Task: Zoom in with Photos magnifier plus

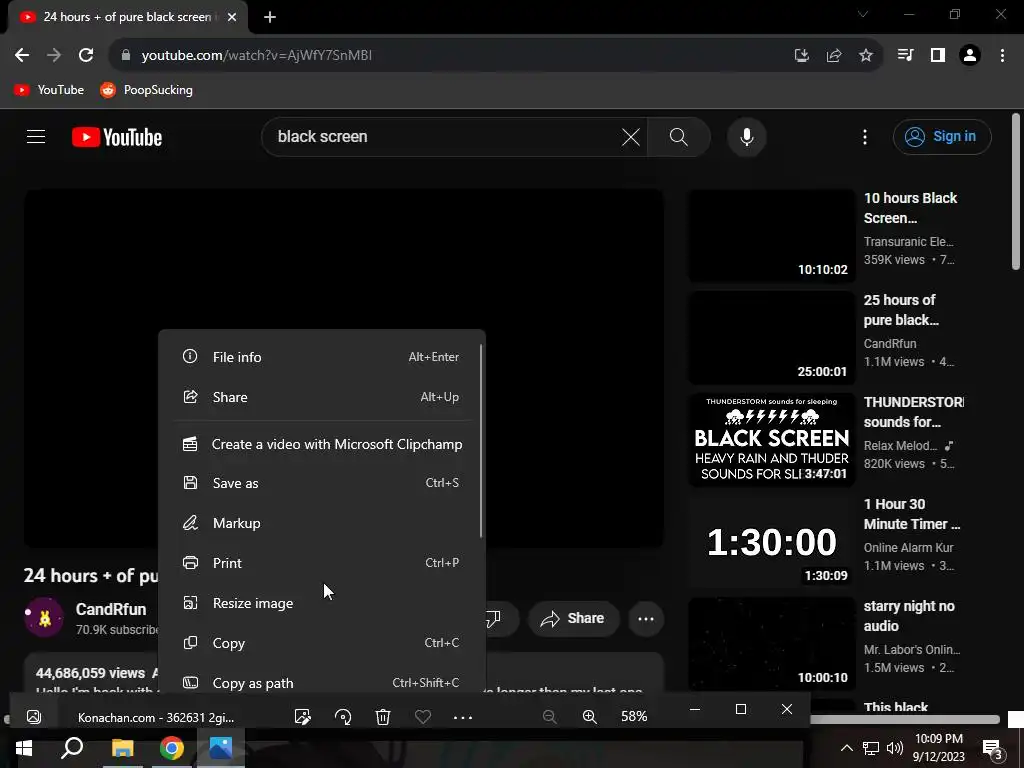Action: (590, 717)
